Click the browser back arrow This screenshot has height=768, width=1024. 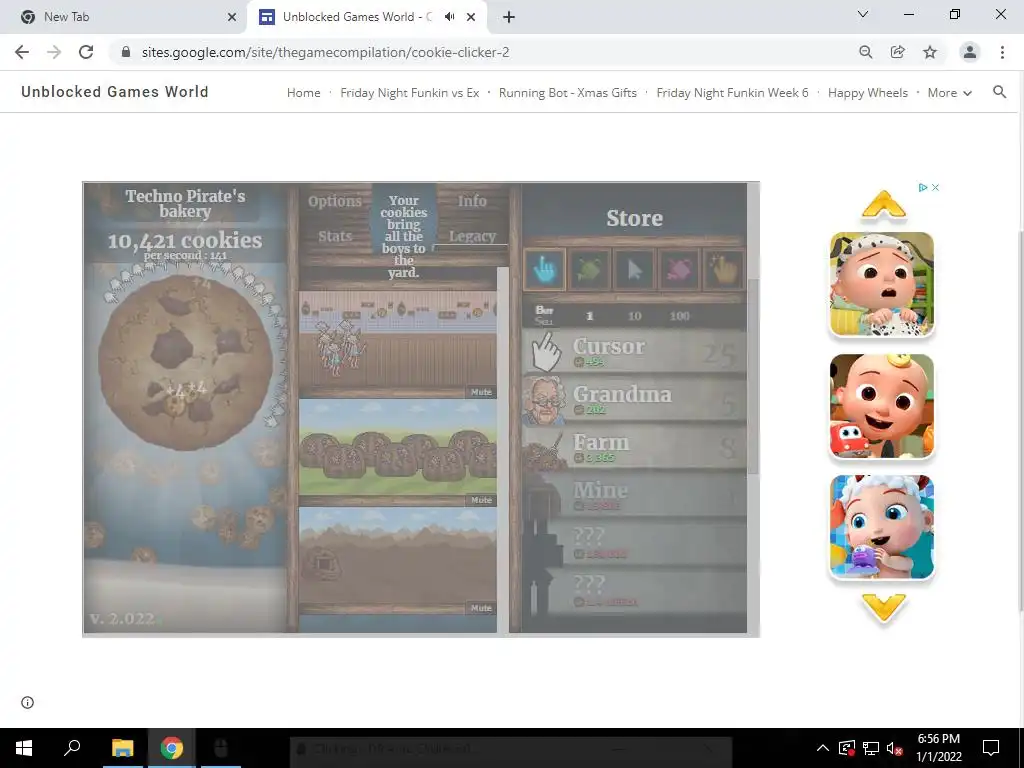(22, 52)
